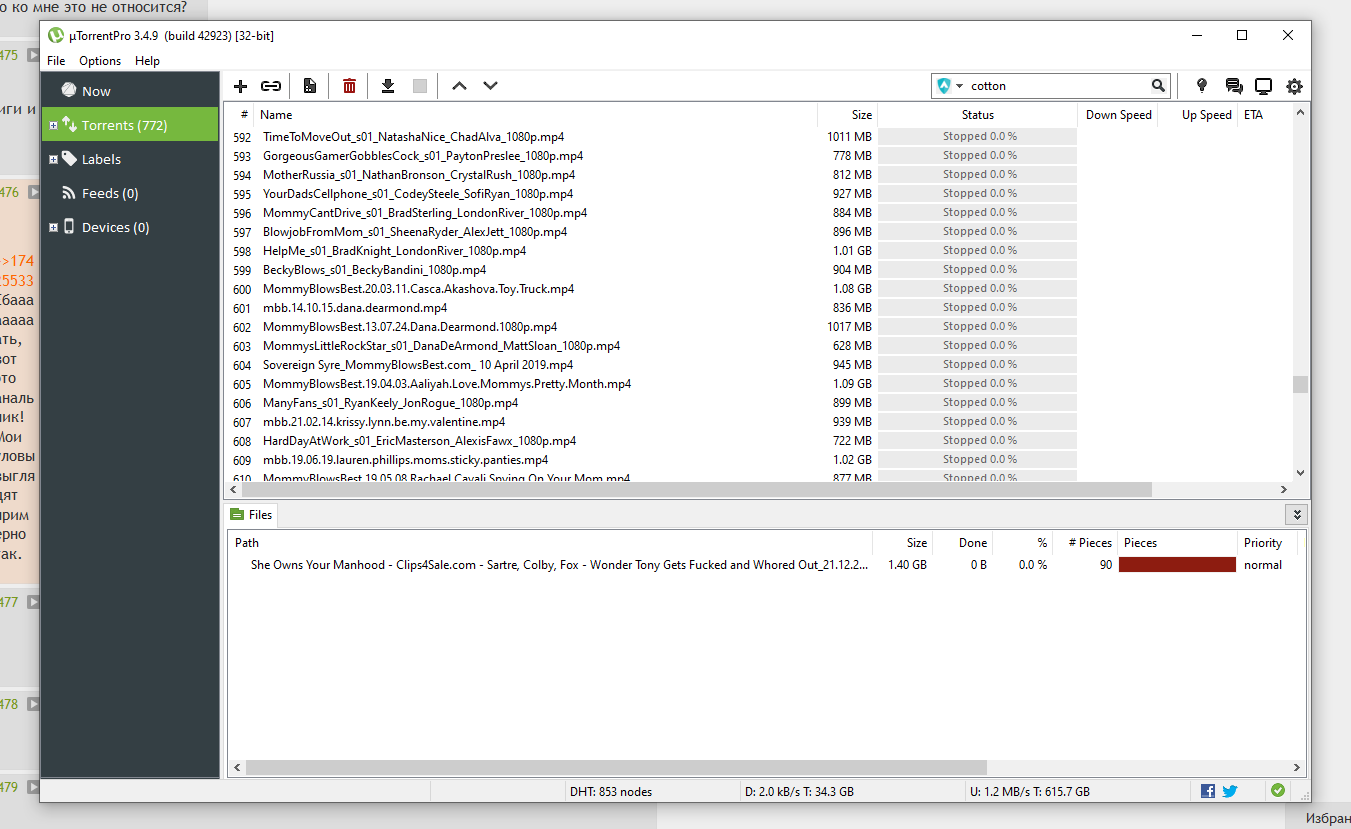Click the green network status checkmark icon
This screenshot has width=1351, height=829.
pyautogui.click(x=1278, y=790)
